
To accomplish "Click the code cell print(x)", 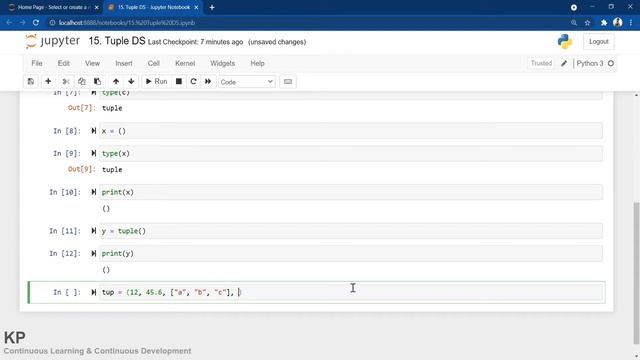I will click(351, 192).
